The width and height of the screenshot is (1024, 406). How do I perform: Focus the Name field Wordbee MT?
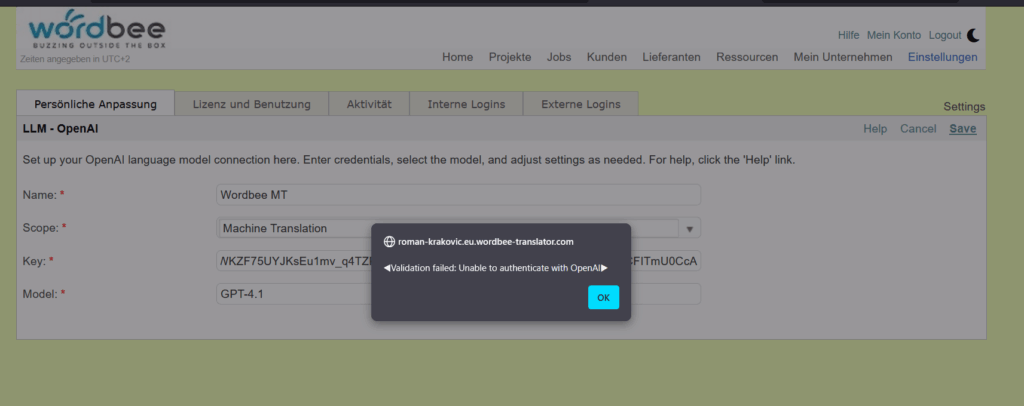458,195
